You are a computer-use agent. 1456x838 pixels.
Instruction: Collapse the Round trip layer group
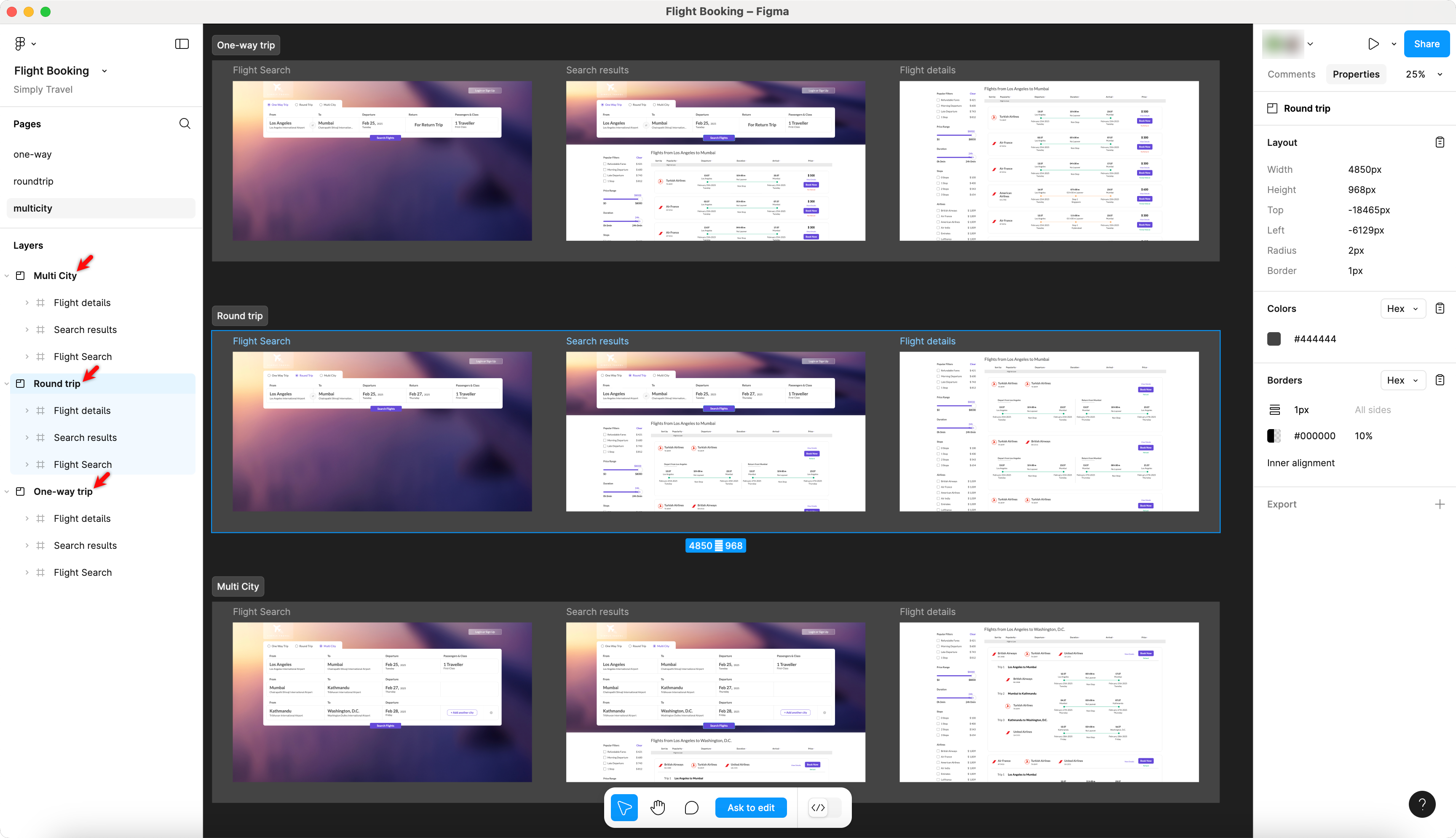(x=7, y=384)
